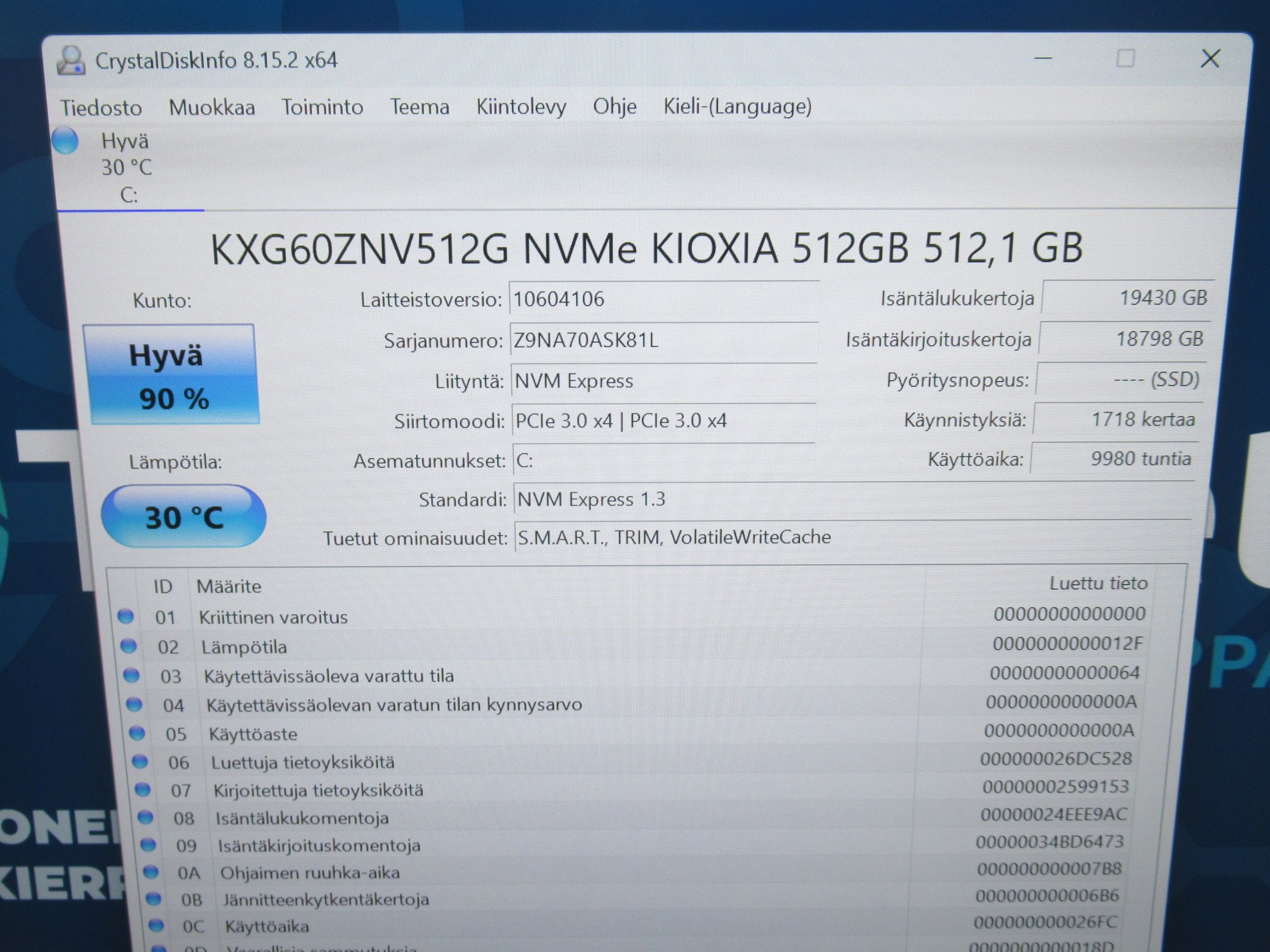Viewport: 1270px width, 952px height.
Task: Minimize the CrystalDiskInfo window
Action: coord(1044,59)
